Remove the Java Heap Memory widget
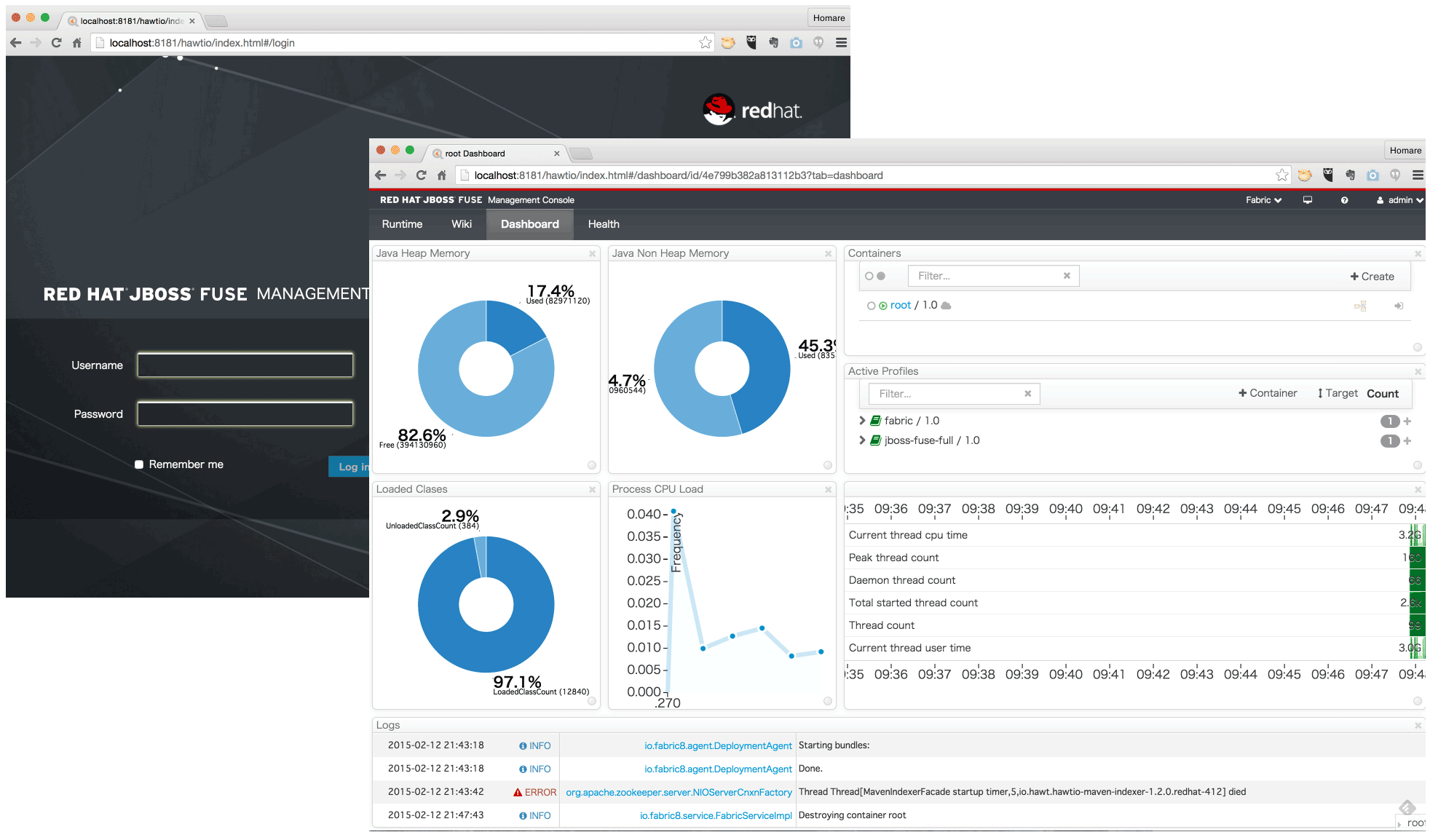The image size is (1430, 840). pyautogui.click(x=592, y=254)
